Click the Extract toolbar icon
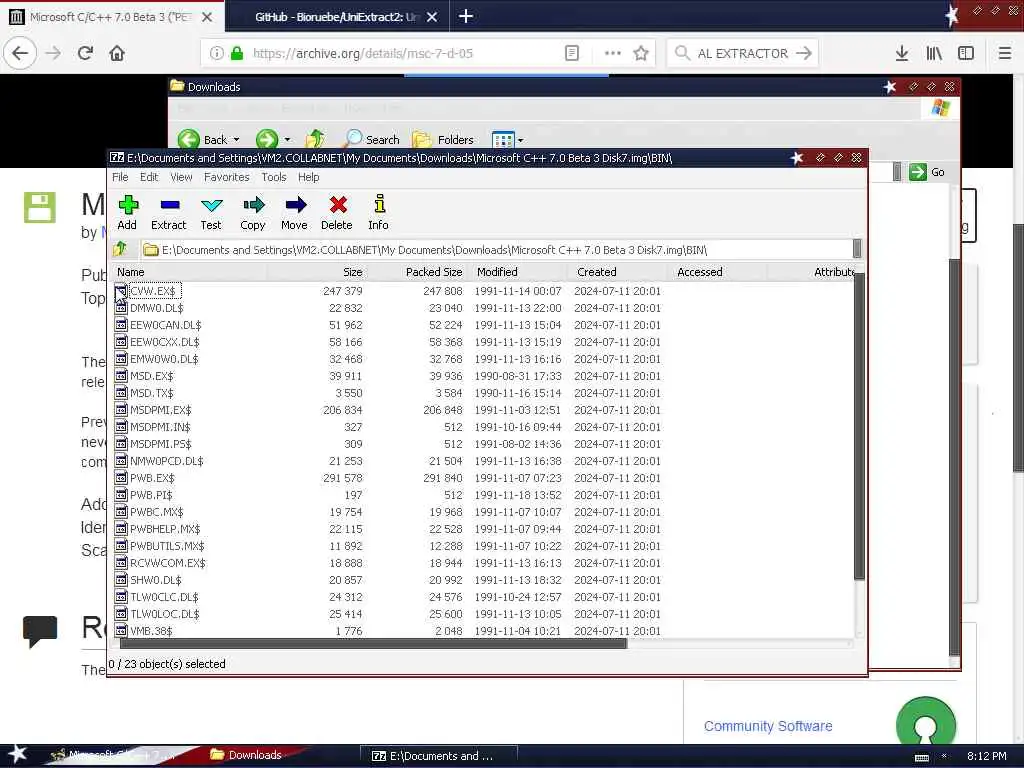 tap(168, 213)
